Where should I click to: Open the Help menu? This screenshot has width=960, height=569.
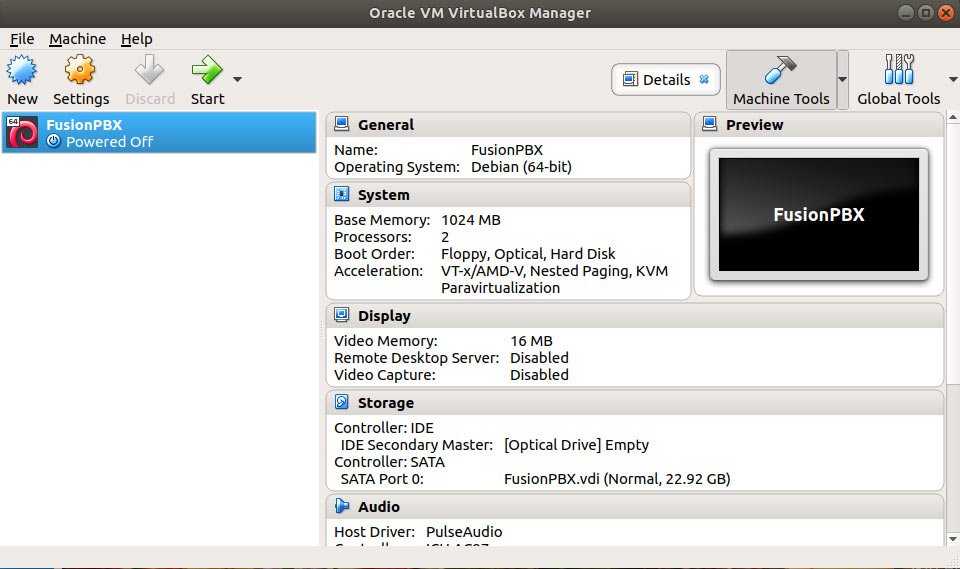[x=137, y=39]
